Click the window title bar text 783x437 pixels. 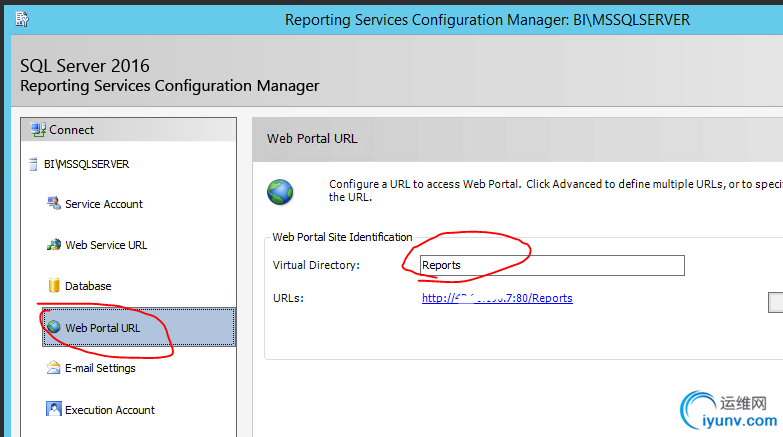coord(487,19)
